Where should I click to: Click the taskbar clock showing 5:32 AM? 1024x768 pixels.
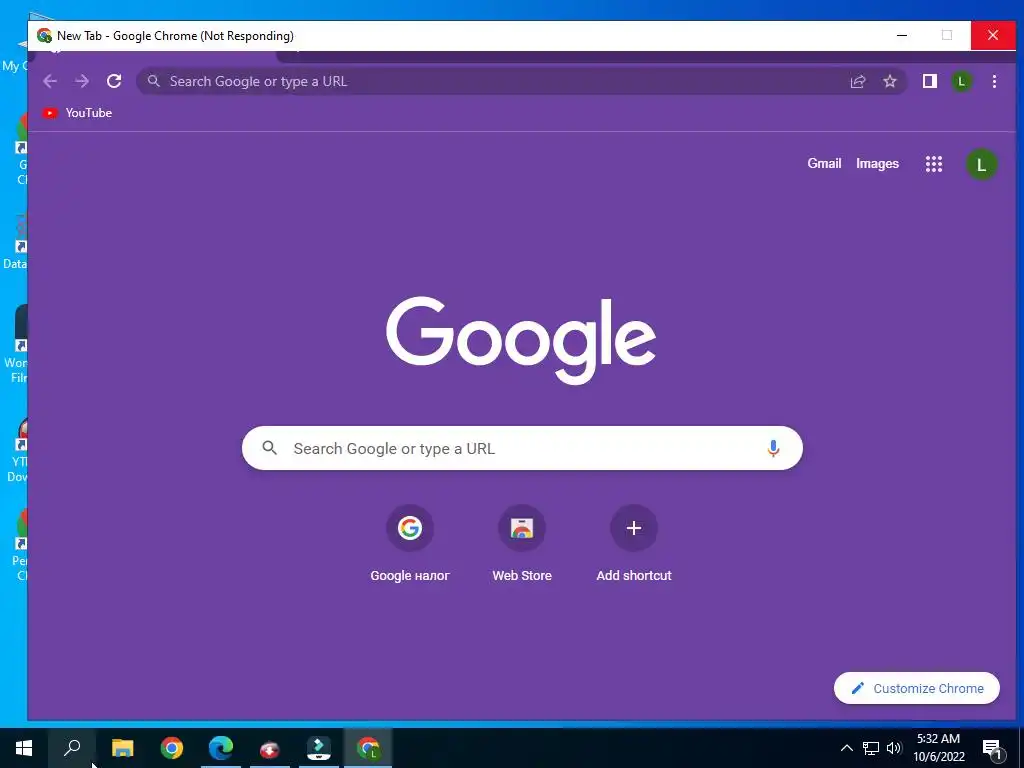pos(938,748)
